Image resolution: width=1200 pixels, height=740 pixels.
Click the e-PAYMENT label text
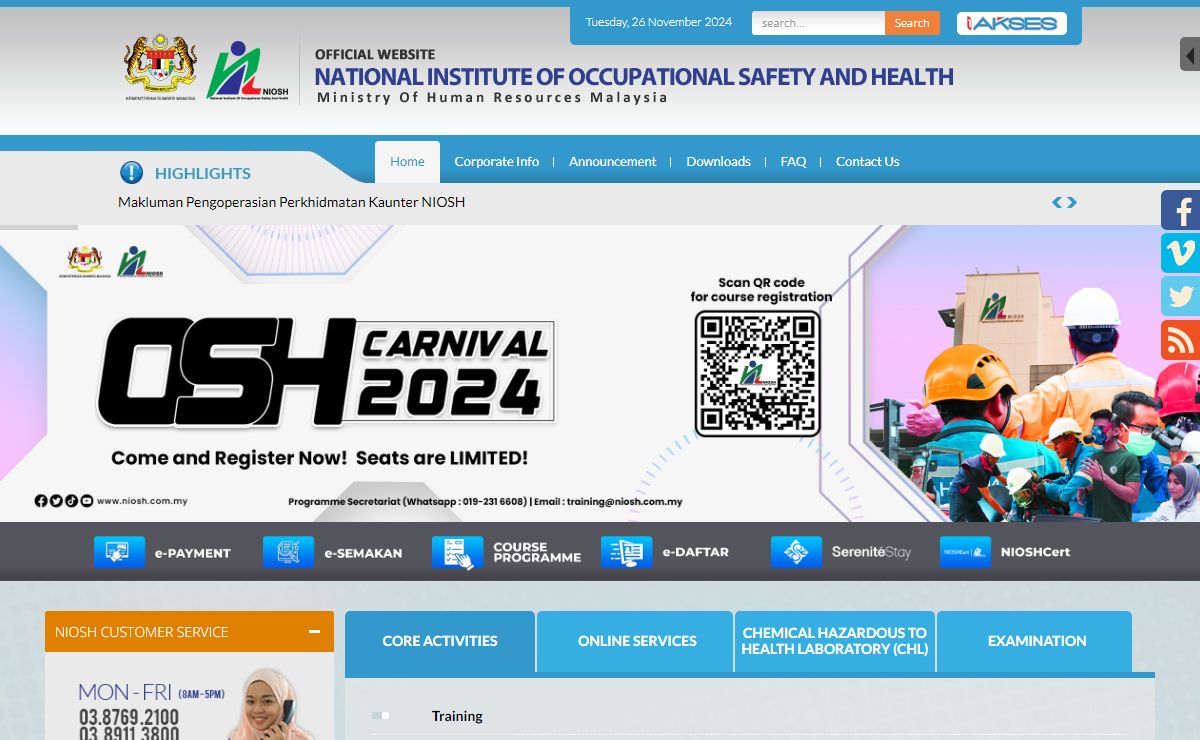192,553
